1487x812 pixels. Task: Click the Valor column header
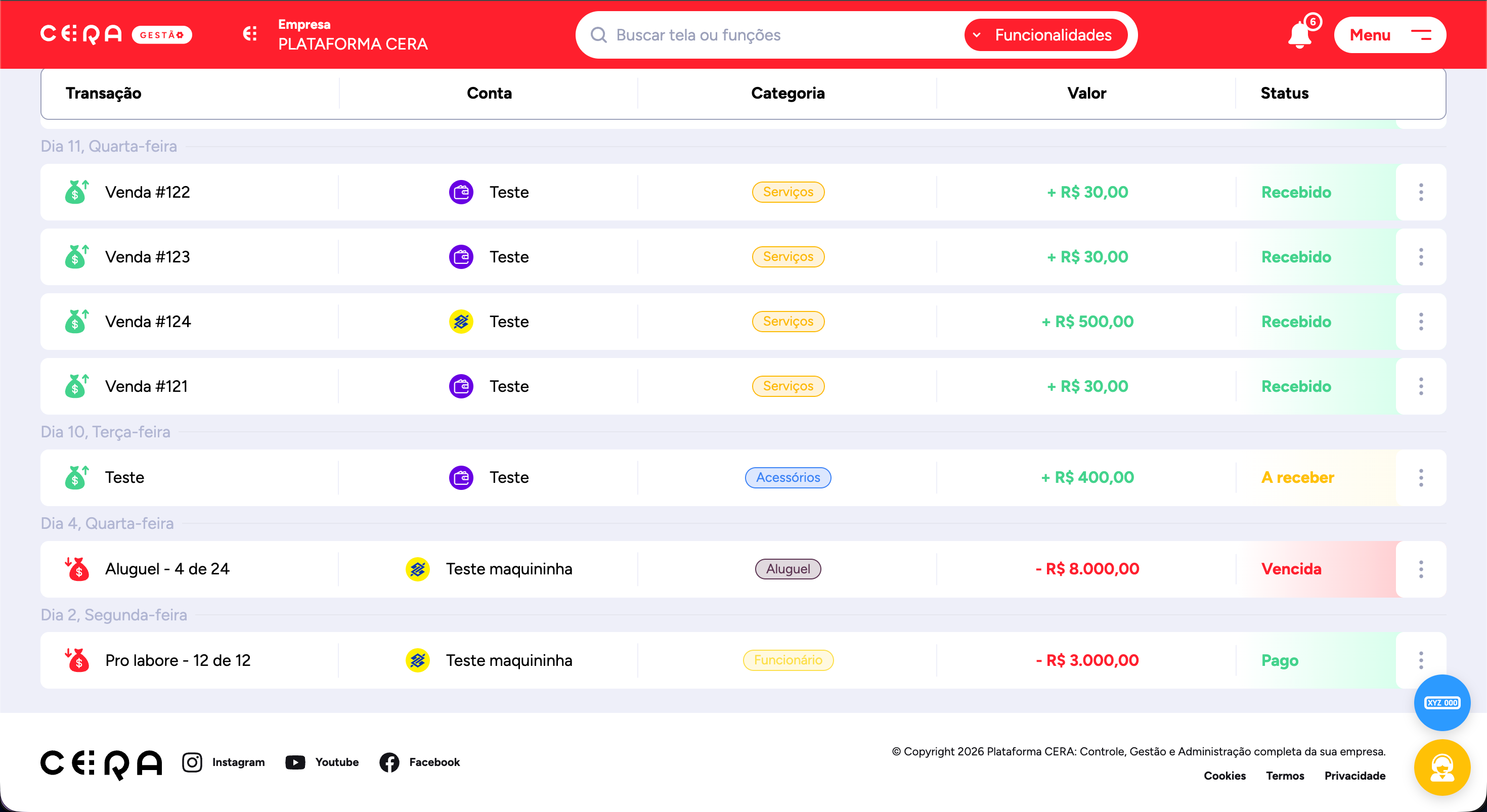click(1086, 94)
